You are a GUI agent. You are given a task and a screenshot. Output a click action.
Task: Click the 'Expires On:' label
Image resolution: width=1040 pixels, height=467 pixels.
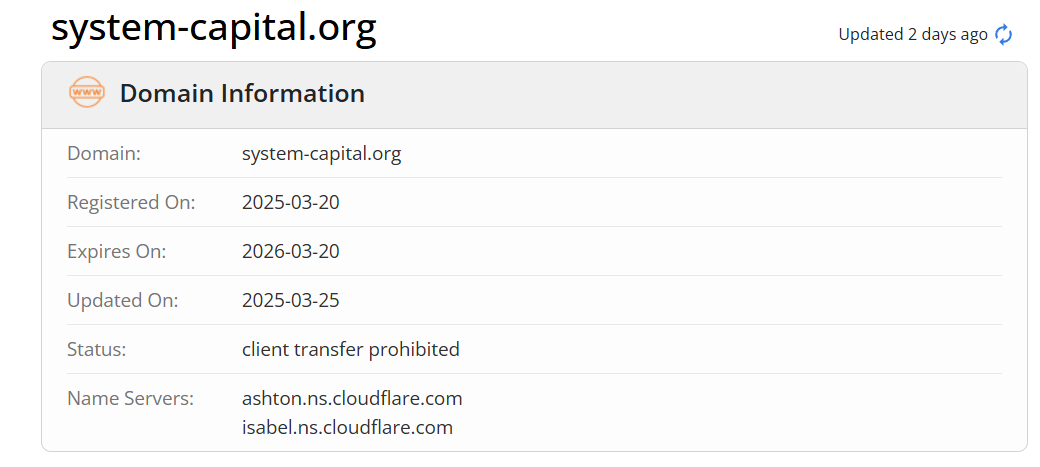pos(117,252)
